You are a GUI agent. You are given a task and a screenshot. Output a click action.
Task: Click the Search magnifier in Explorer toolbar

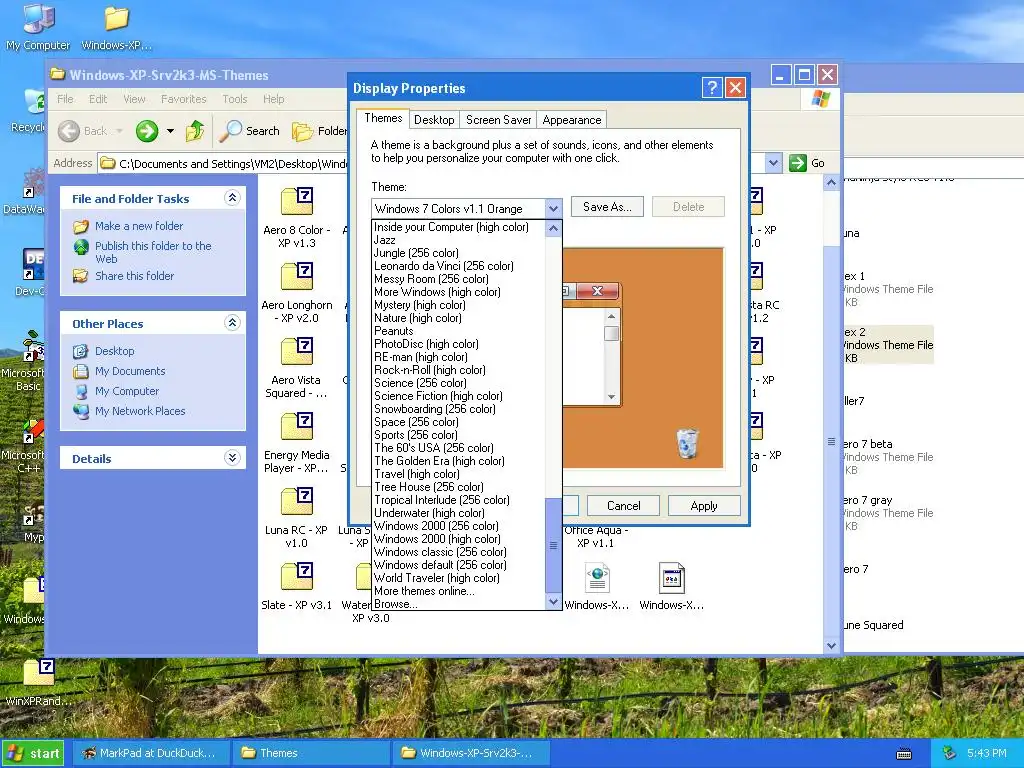click(x=249, y=131)
